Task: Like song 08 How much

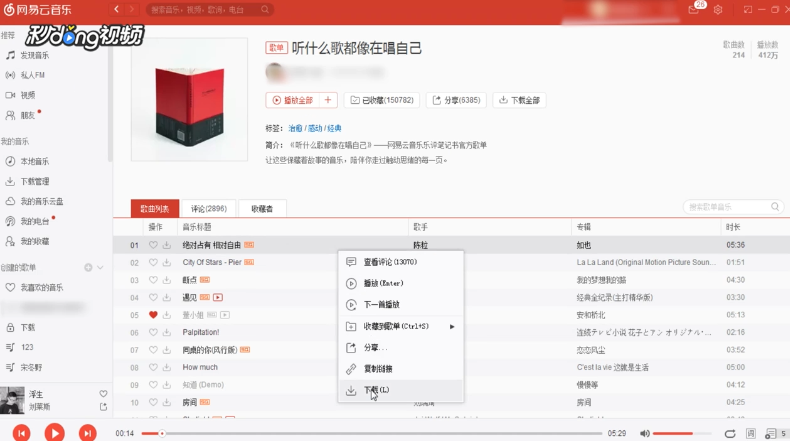Action: [153, 367]
